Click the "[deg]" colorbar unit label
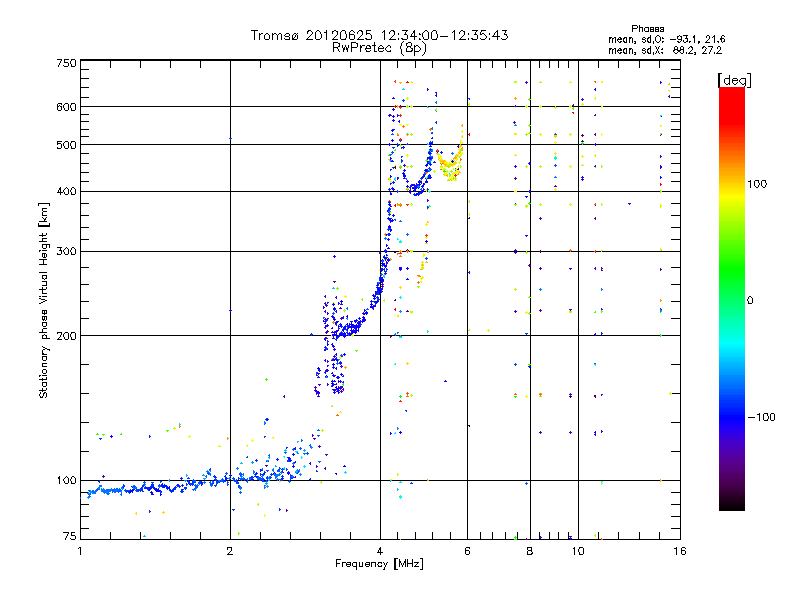Viewport: 800px width, 600px height. (734, 80)
